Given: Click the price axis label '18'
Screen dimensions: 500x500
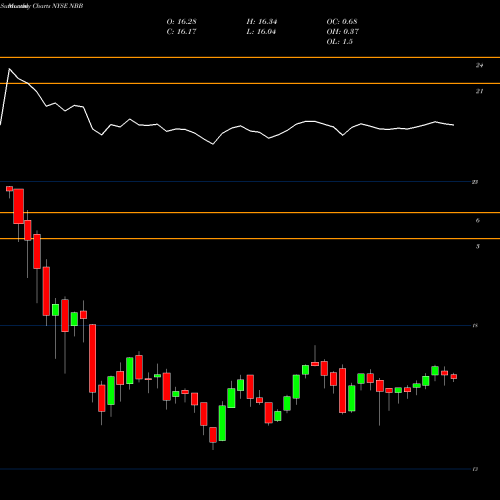Looking at the screenshot, I should coord(475,326).
